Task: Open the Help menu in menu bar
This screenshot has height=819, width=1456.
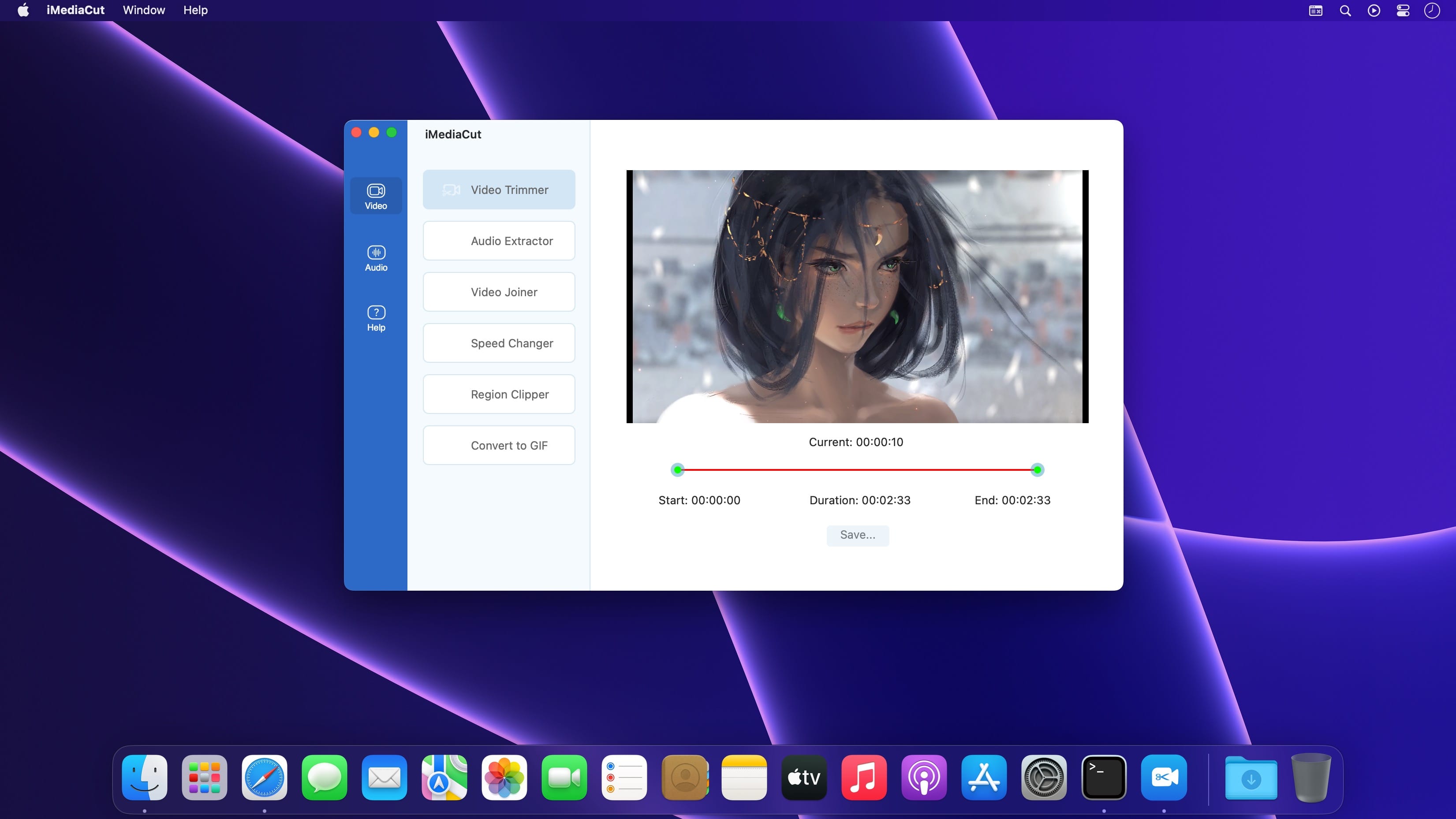Action: coord(195,10)
